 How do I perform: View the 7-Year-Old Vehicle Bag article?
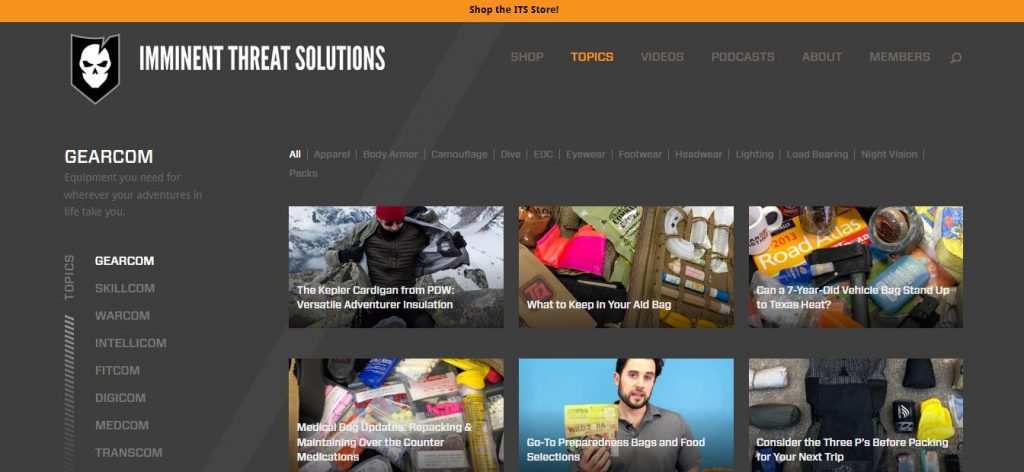coord(856,267)
